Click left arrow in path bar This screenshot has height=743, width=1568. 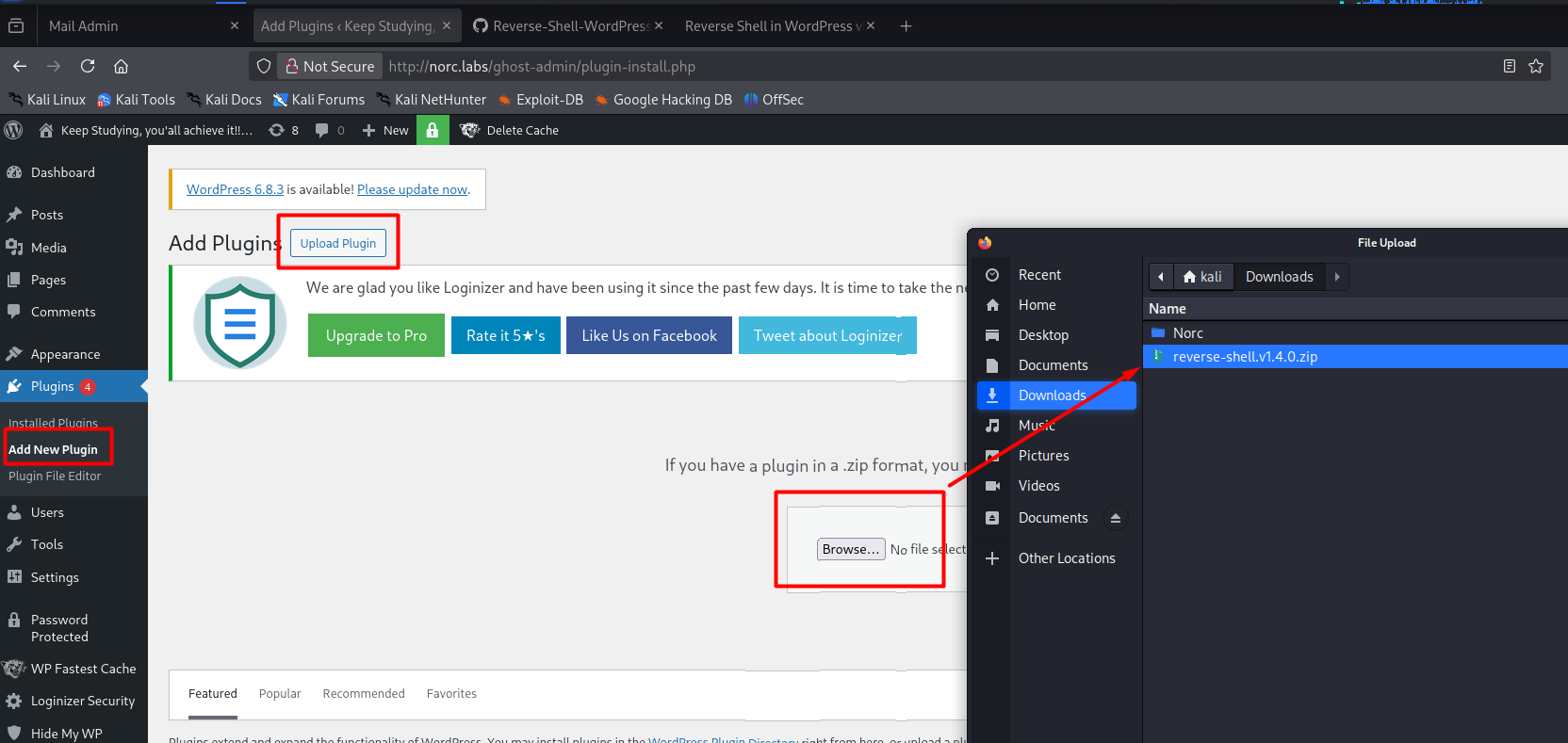tap(1161, 277)
